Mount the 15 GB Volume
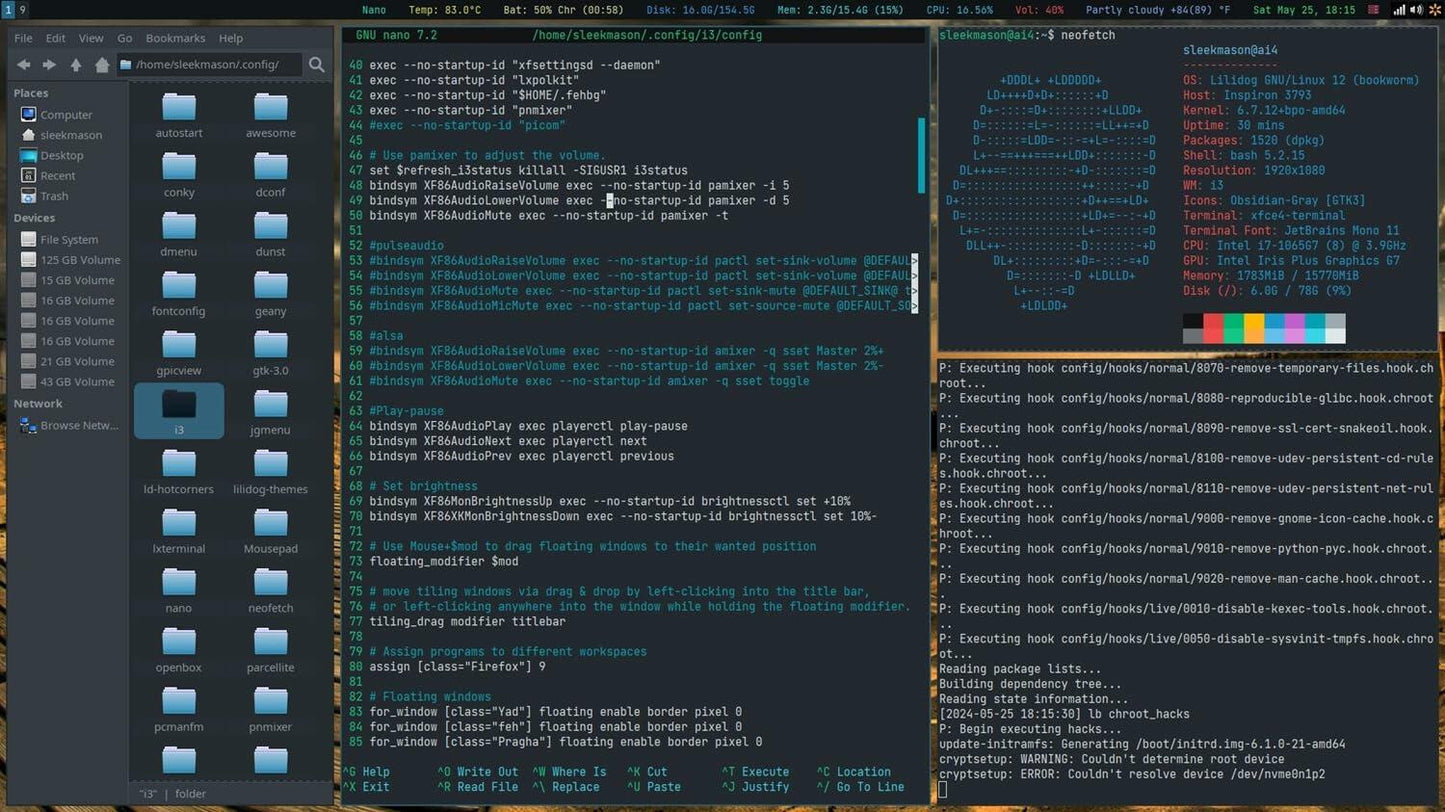The image size is (1445, 812). [x=67, y=280]
